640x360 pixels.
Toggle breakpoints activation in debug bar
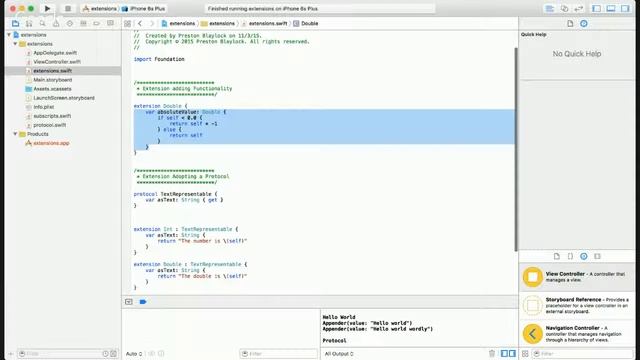click(x=143, y=302)
